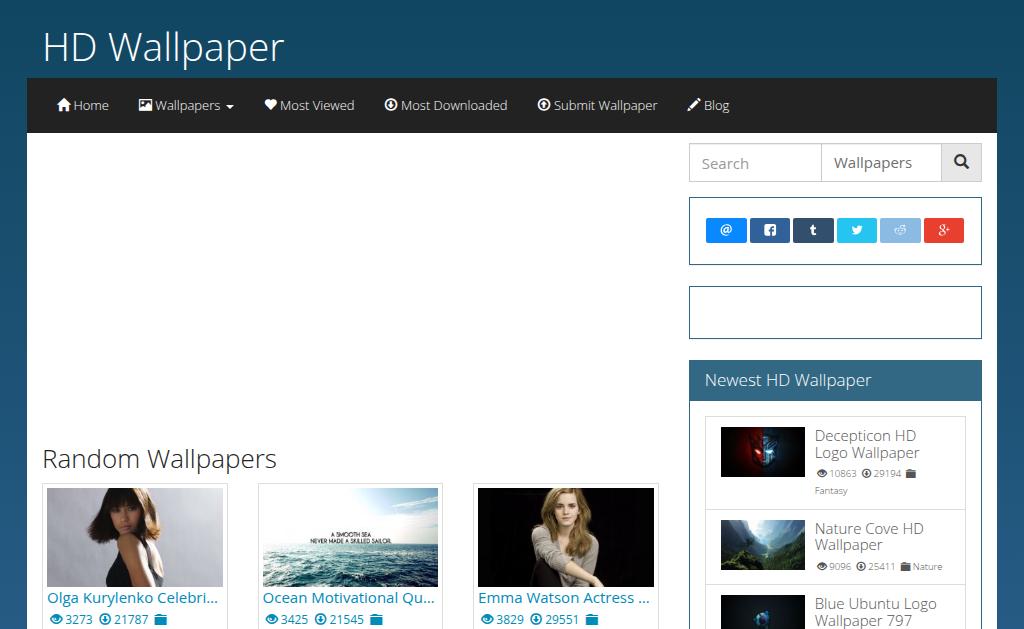Click the download circle icon for Most Downloaded
This screenshot has width=1024, height=629.
pos(391,105)
